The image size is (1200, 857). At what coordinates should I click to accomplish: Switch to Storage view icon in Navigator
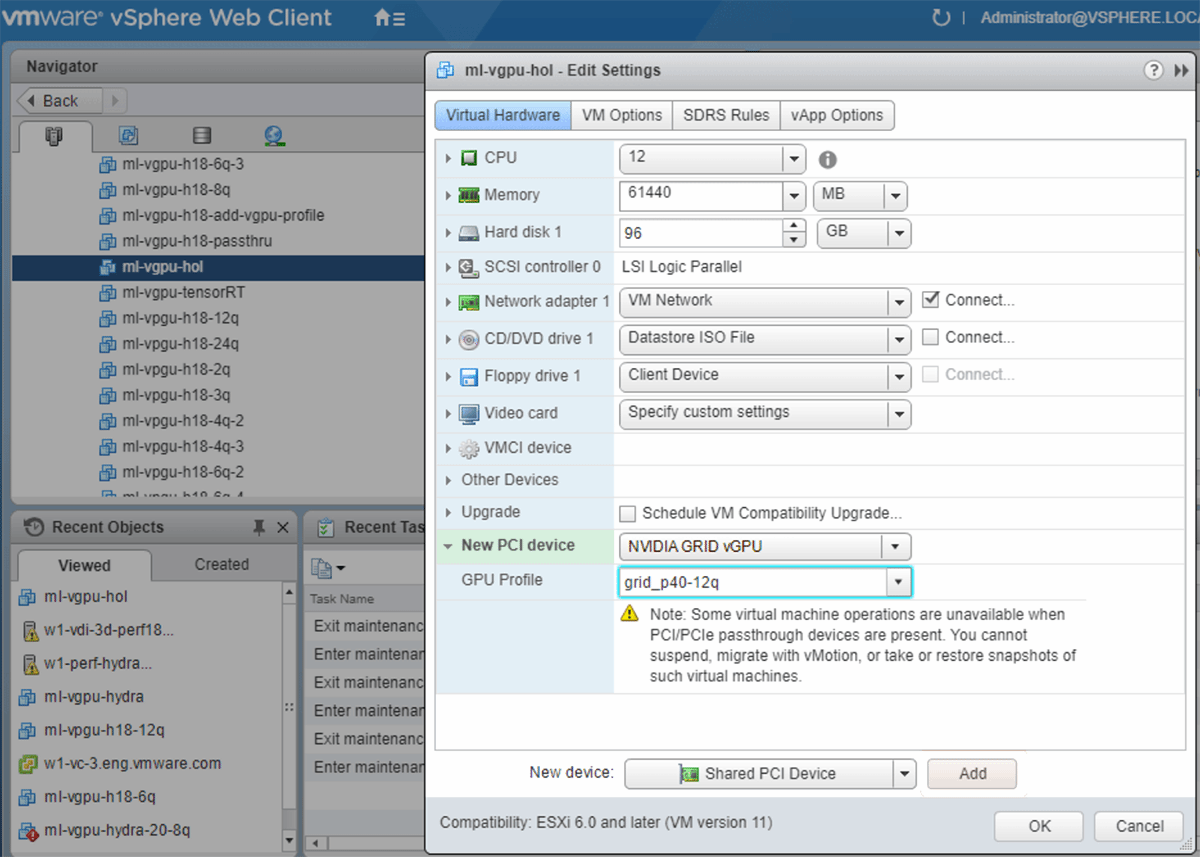(x=201, y=136)
